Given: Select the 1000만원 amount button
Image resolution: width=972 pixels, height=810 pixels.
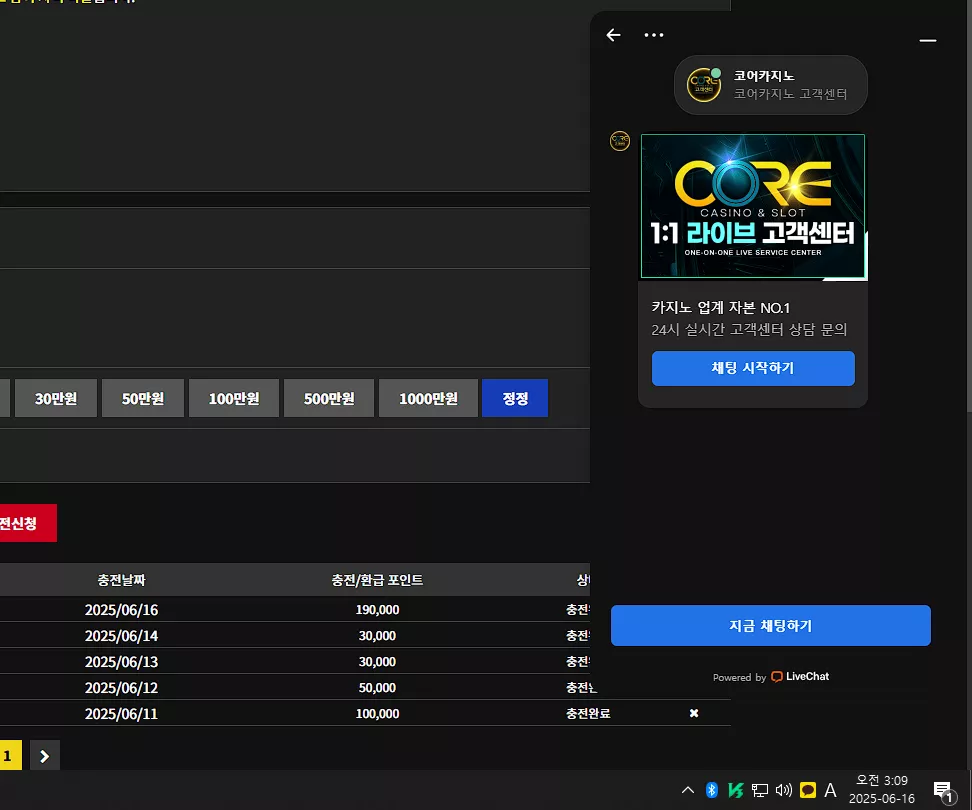Looking at the screenshot, I should coord(428,398).
